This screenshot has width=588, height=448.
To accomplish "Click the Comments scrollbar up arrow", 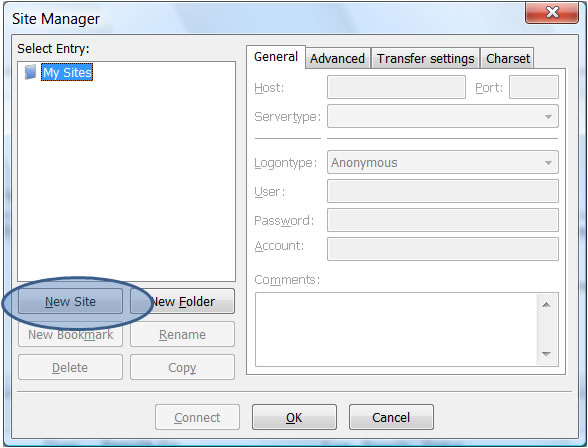I will [x=546, y=304].
